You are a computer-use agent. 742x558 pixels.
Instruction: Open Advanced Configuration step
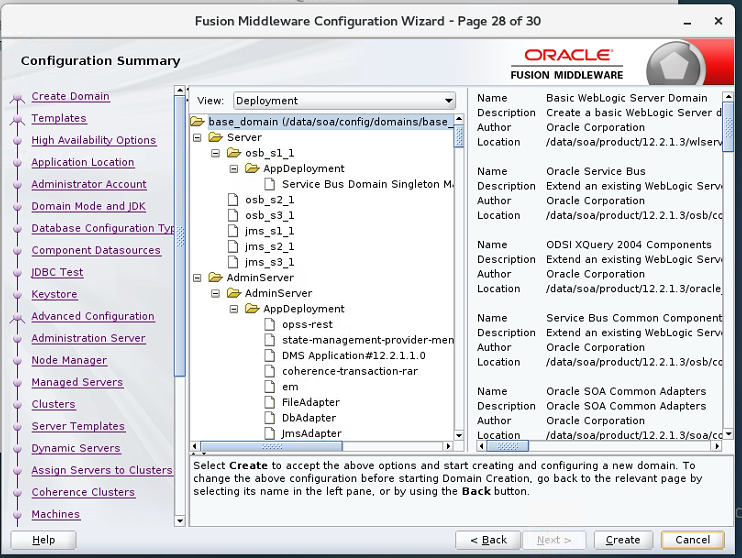pyautogui.click(x=93, y=316)
